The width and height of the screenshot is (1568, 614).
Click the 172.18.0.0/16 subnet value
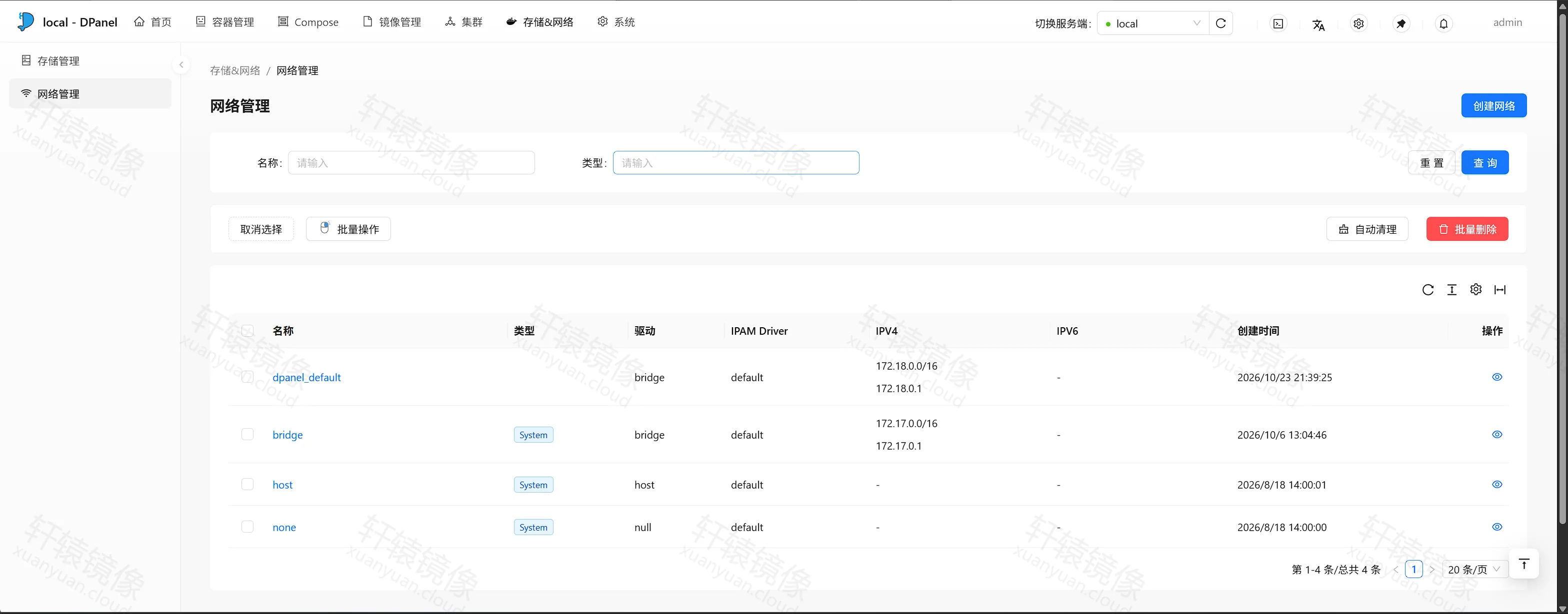(x=906, y=366)
